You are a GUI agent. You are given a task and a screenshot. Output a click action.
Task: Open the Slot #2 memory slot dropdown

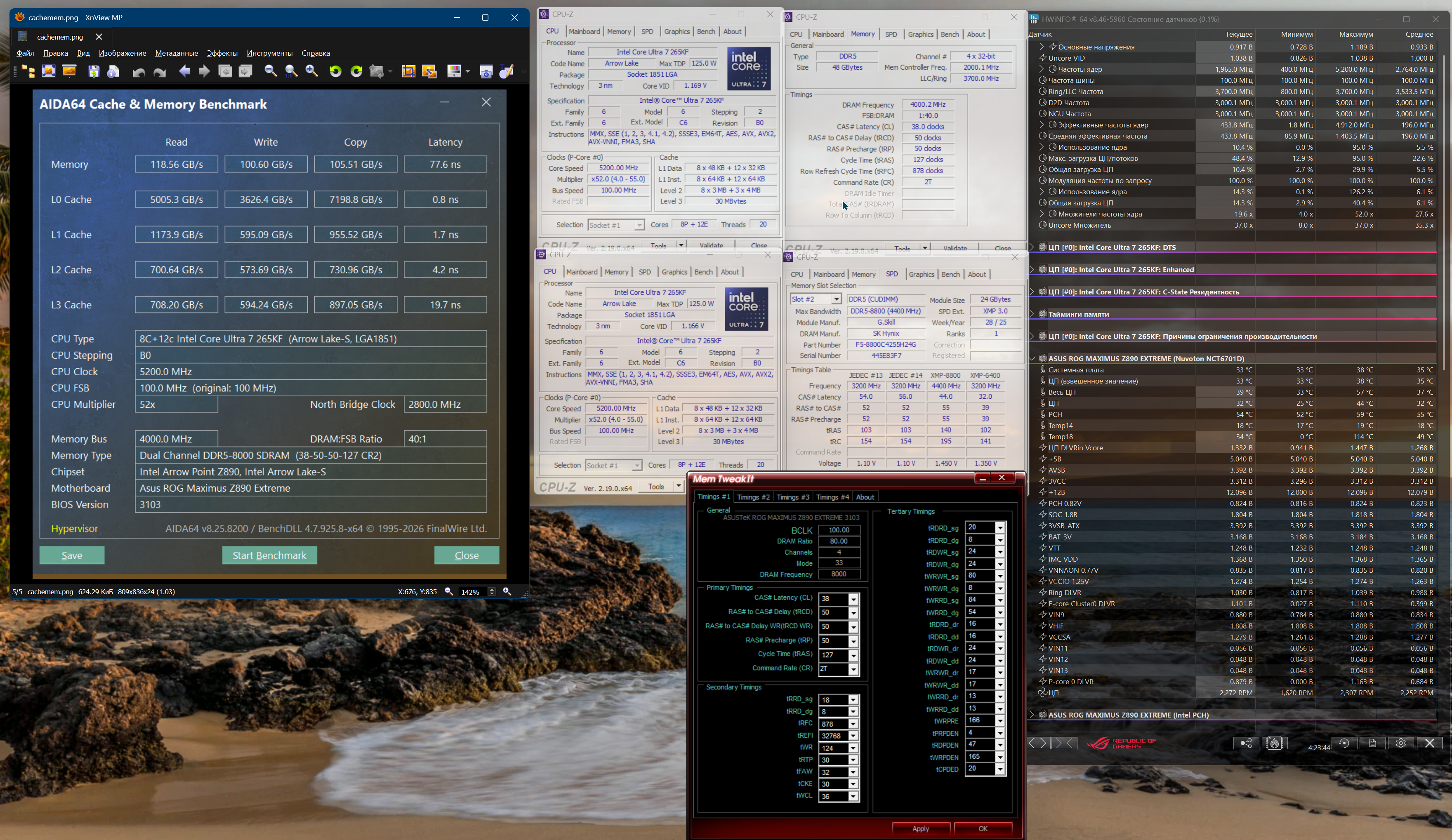coord(835,299)
